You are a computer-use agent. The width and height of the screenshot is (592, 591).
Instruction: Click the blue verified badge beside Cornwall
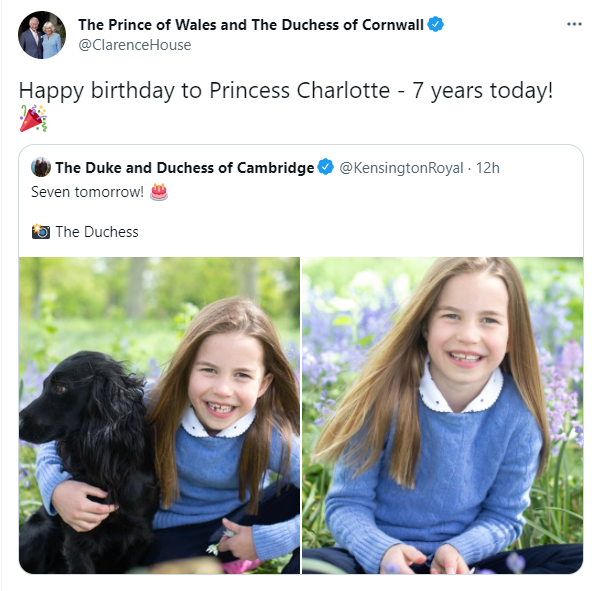click(x=435, y=24)
